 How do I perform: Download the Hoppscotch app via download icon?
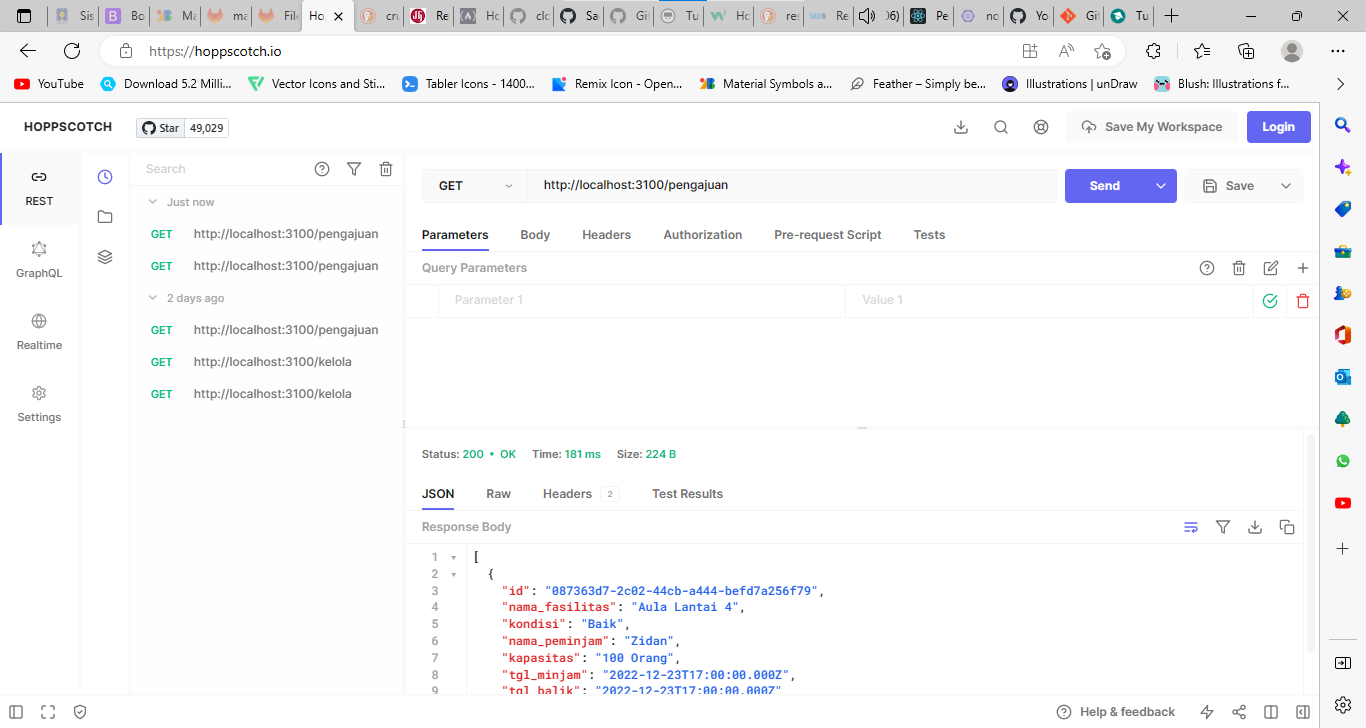(961, 126)
